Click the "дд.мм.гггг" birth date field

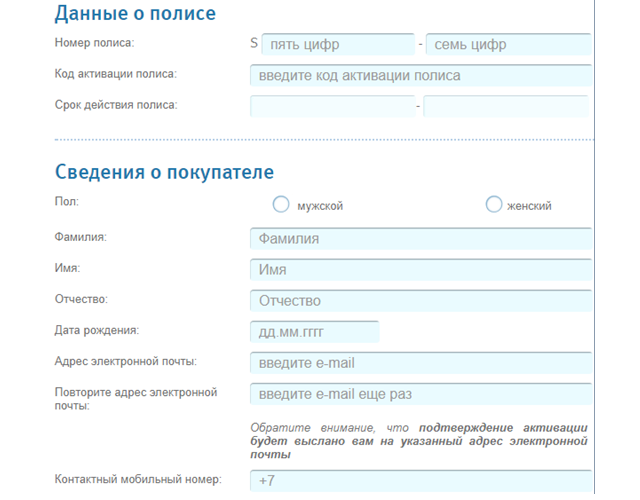coord(315,332)
